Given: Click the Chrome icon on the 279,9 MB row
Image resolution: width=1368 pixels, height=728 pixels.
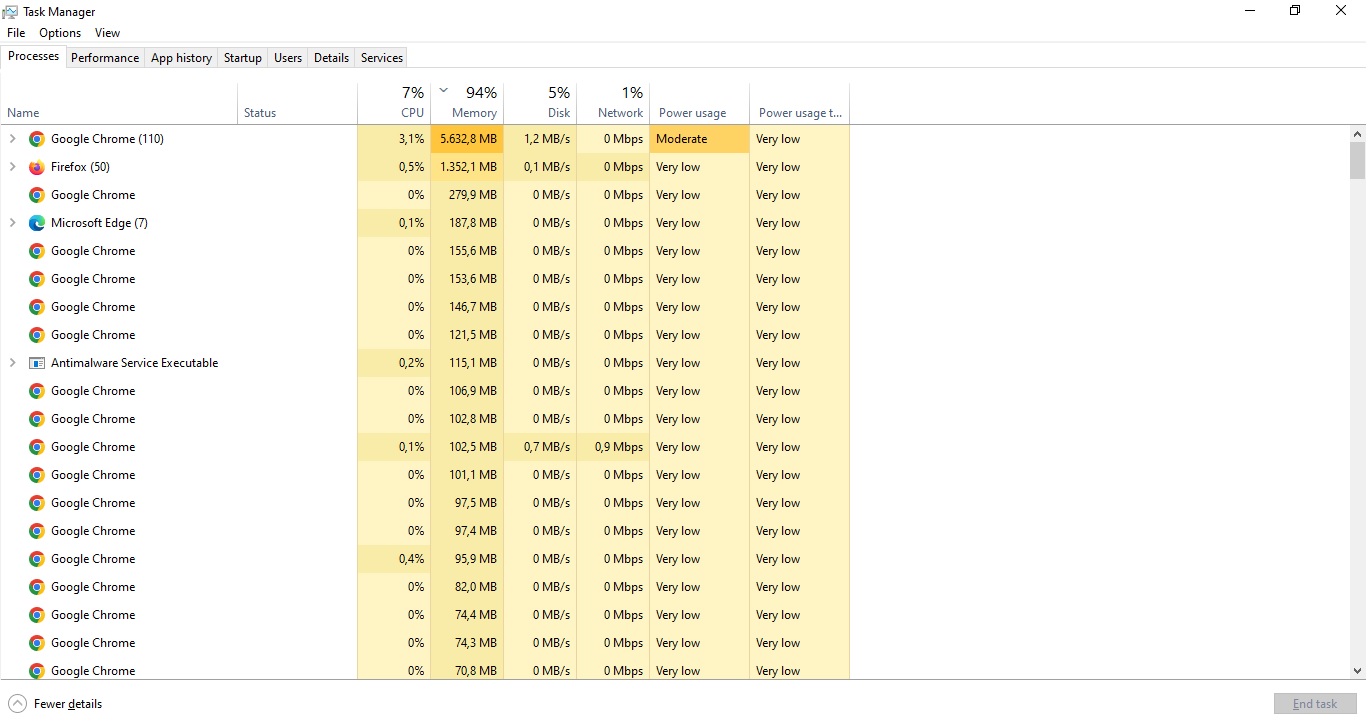Looking at the screenshot, I should [x=36, y=195].
